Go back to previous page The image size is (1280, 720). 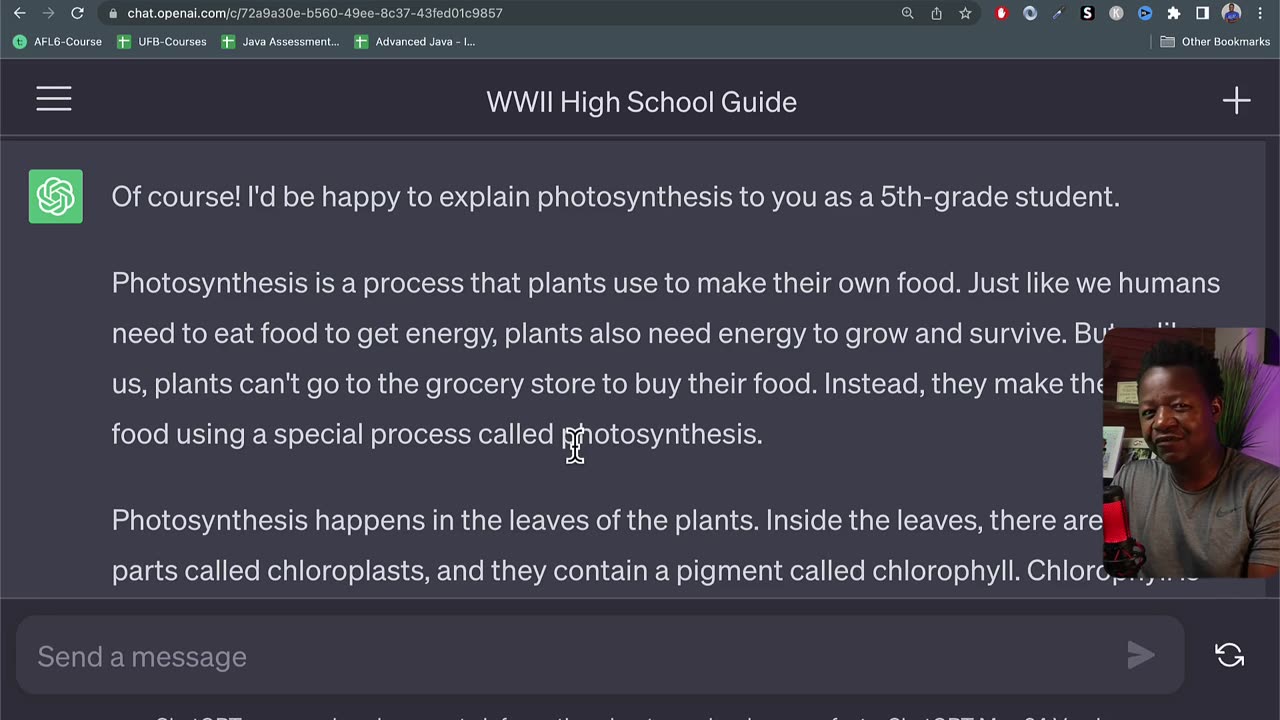click(19, 13)
